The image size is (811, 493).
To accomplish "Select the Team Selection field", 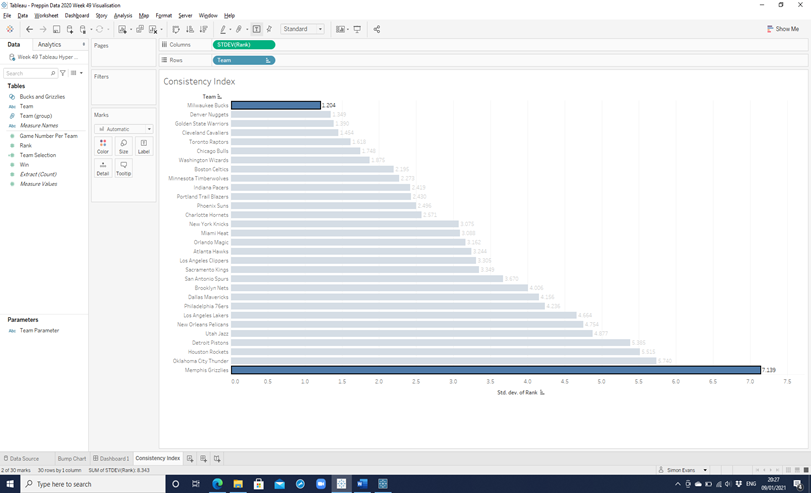I will click(x=38, y=155).
